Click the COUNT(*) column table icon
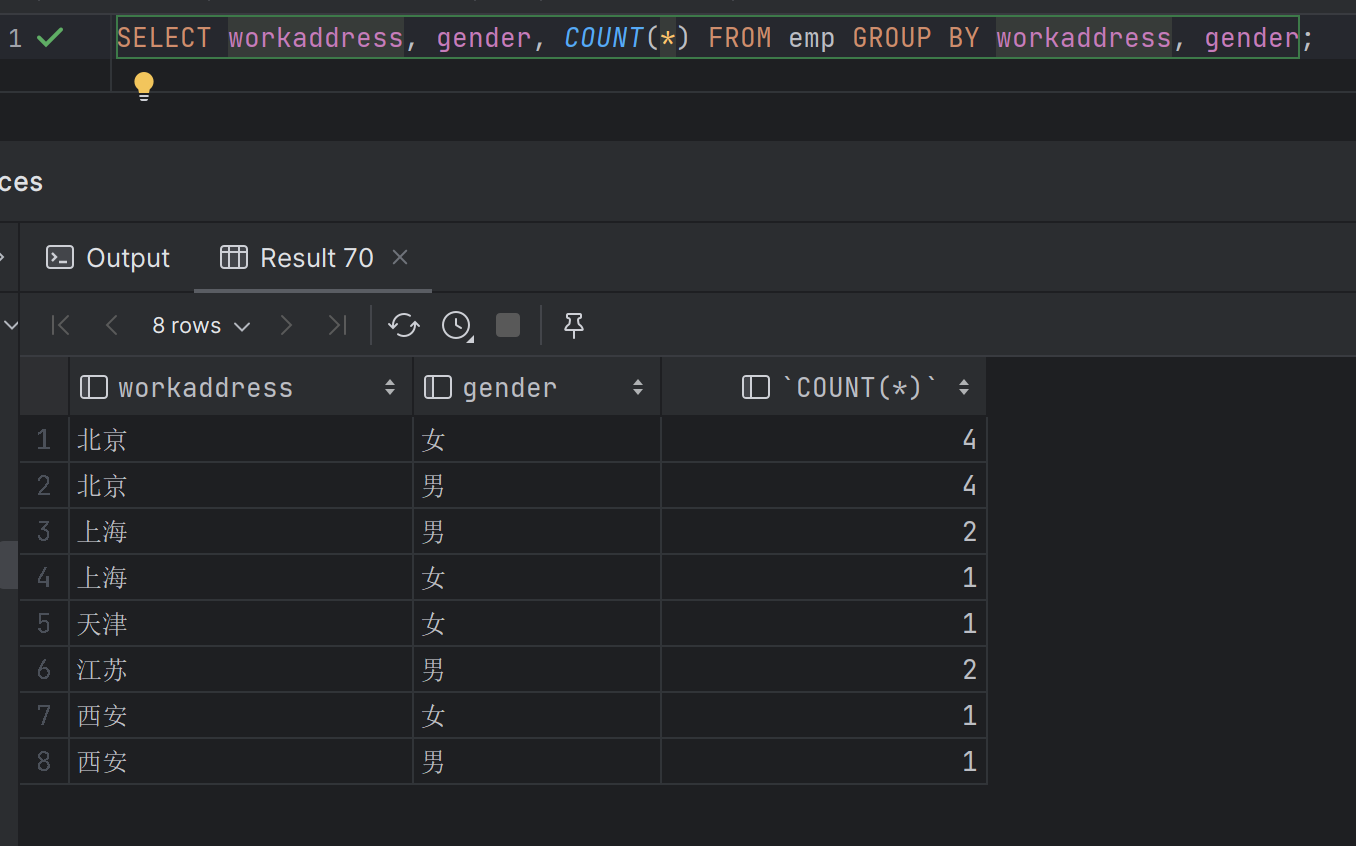Image resolution: width=1356 pixels, height=846 pixels. pos(756,387)
